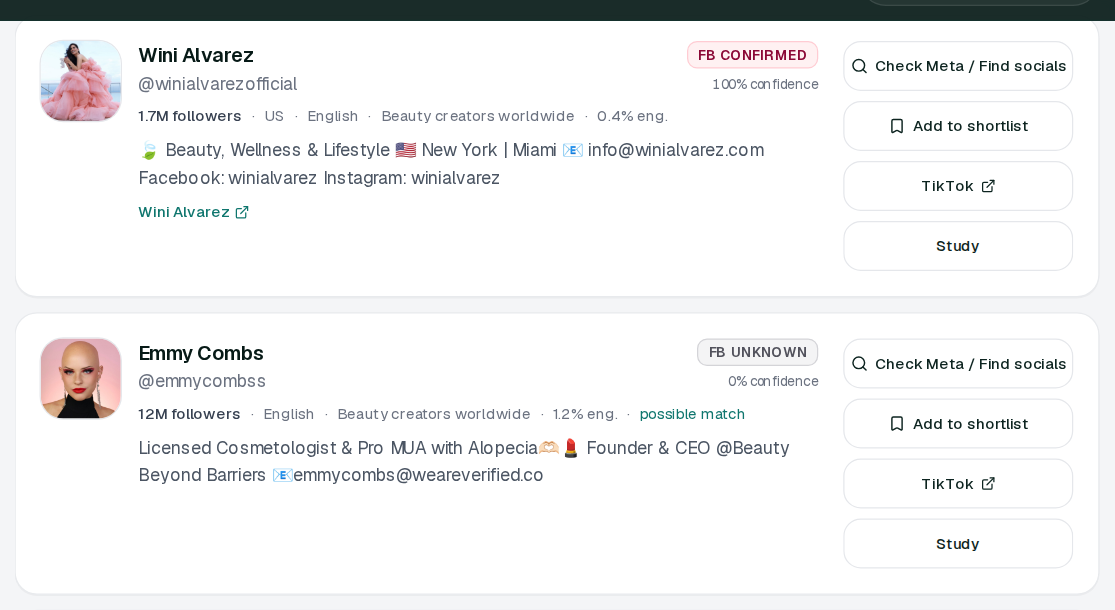Add Emmy Combs to shortlist
The height and width of the screenshot is (610, 1115).
click(x=958, y=424)
